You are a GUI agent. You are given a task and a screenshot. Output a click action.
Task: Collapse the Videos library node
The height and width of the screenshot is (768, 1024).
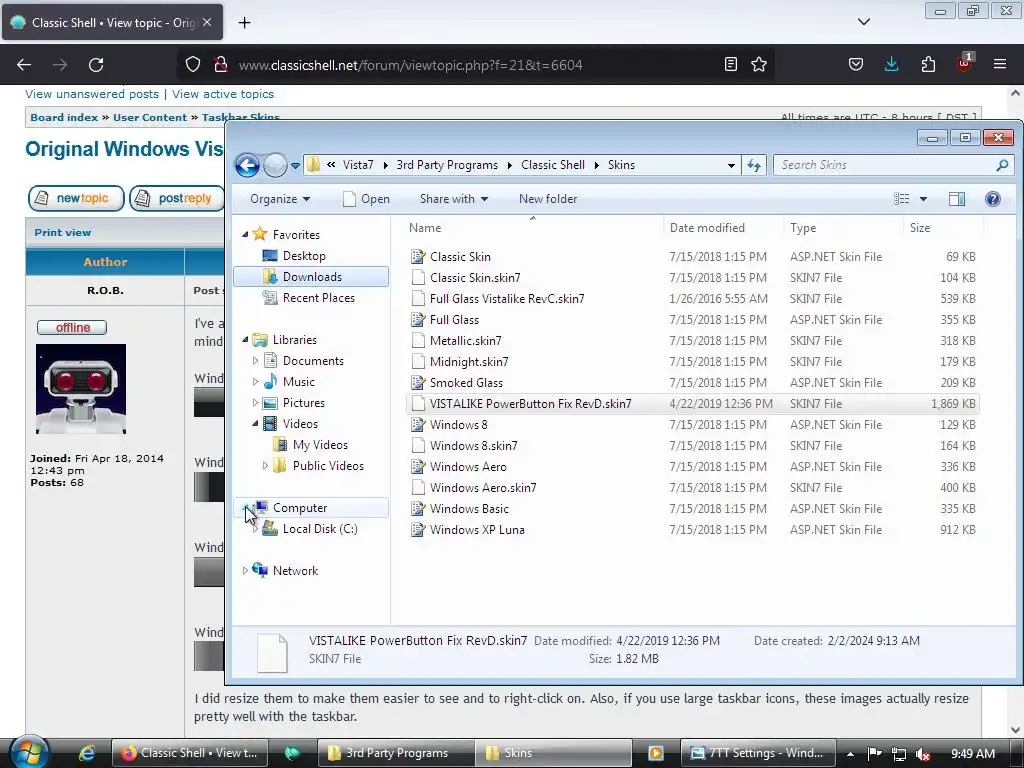pos(255,424)
